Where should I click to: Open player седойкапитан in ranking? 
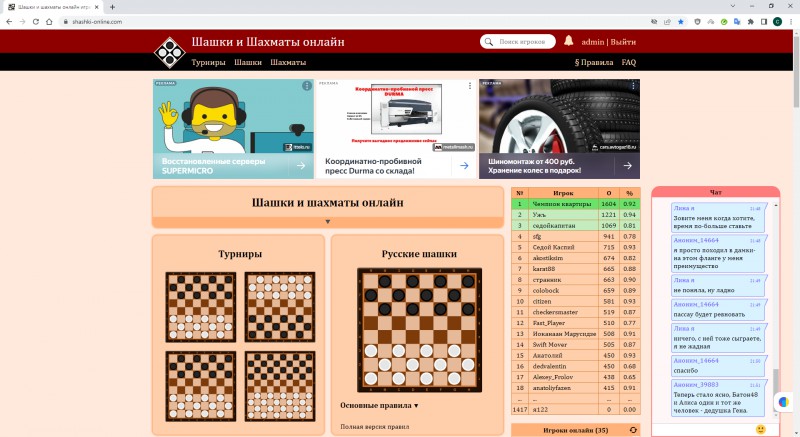[x=554, y=225]
